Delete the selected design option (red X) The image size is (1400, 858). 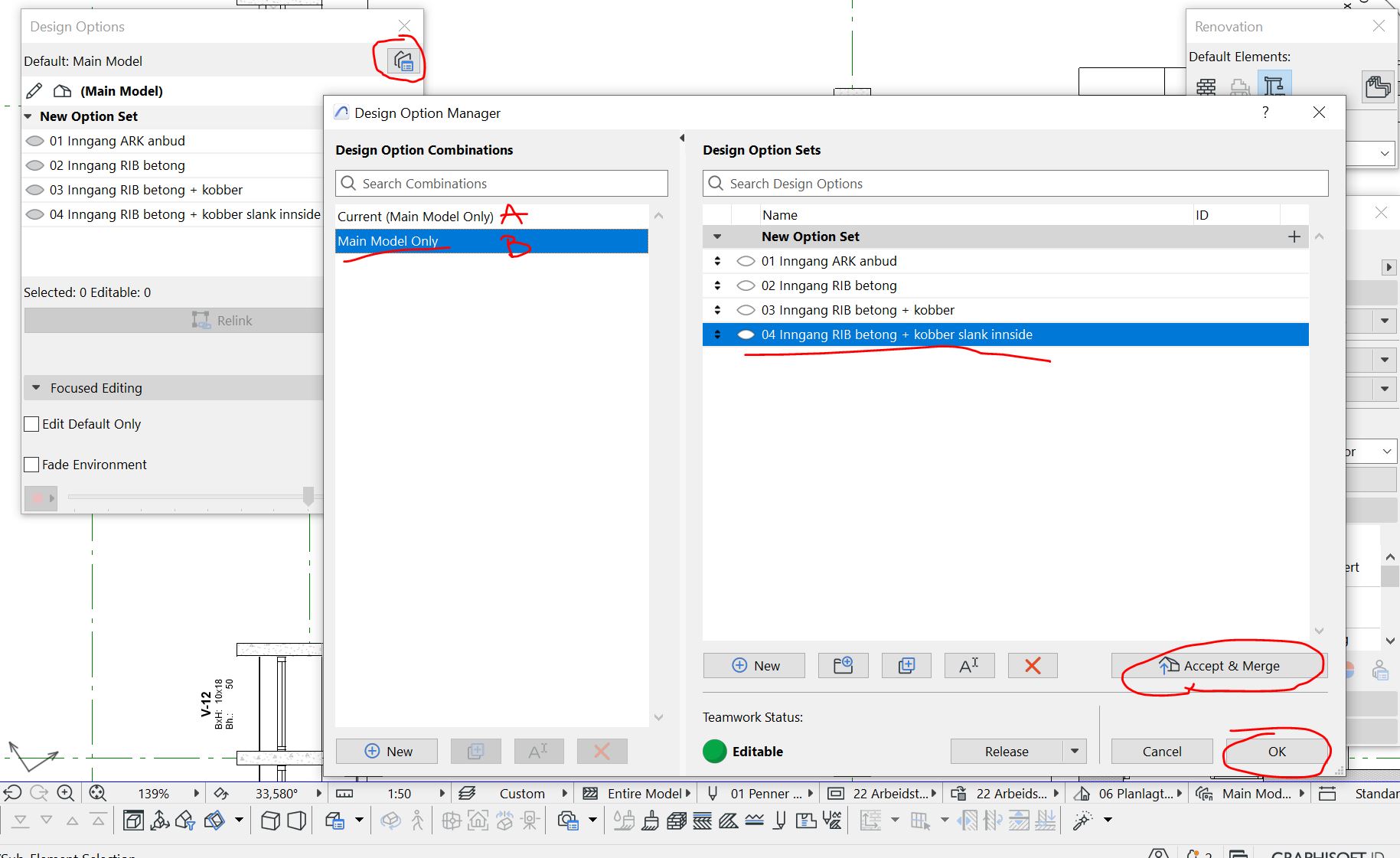(x=1032, y=666)
